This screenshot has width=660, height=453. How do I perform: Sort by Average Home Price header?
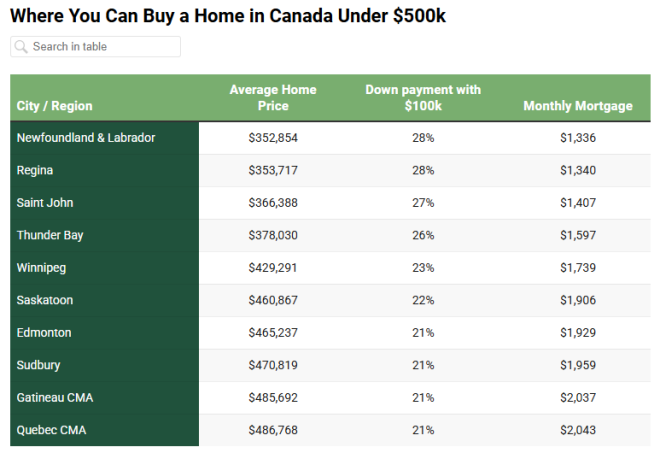[x=273, y=98]
